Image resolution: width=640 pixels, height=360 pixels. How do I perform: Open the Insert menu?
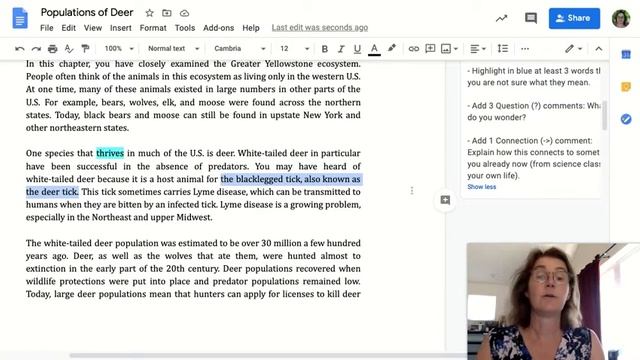[x=120, y=28]
